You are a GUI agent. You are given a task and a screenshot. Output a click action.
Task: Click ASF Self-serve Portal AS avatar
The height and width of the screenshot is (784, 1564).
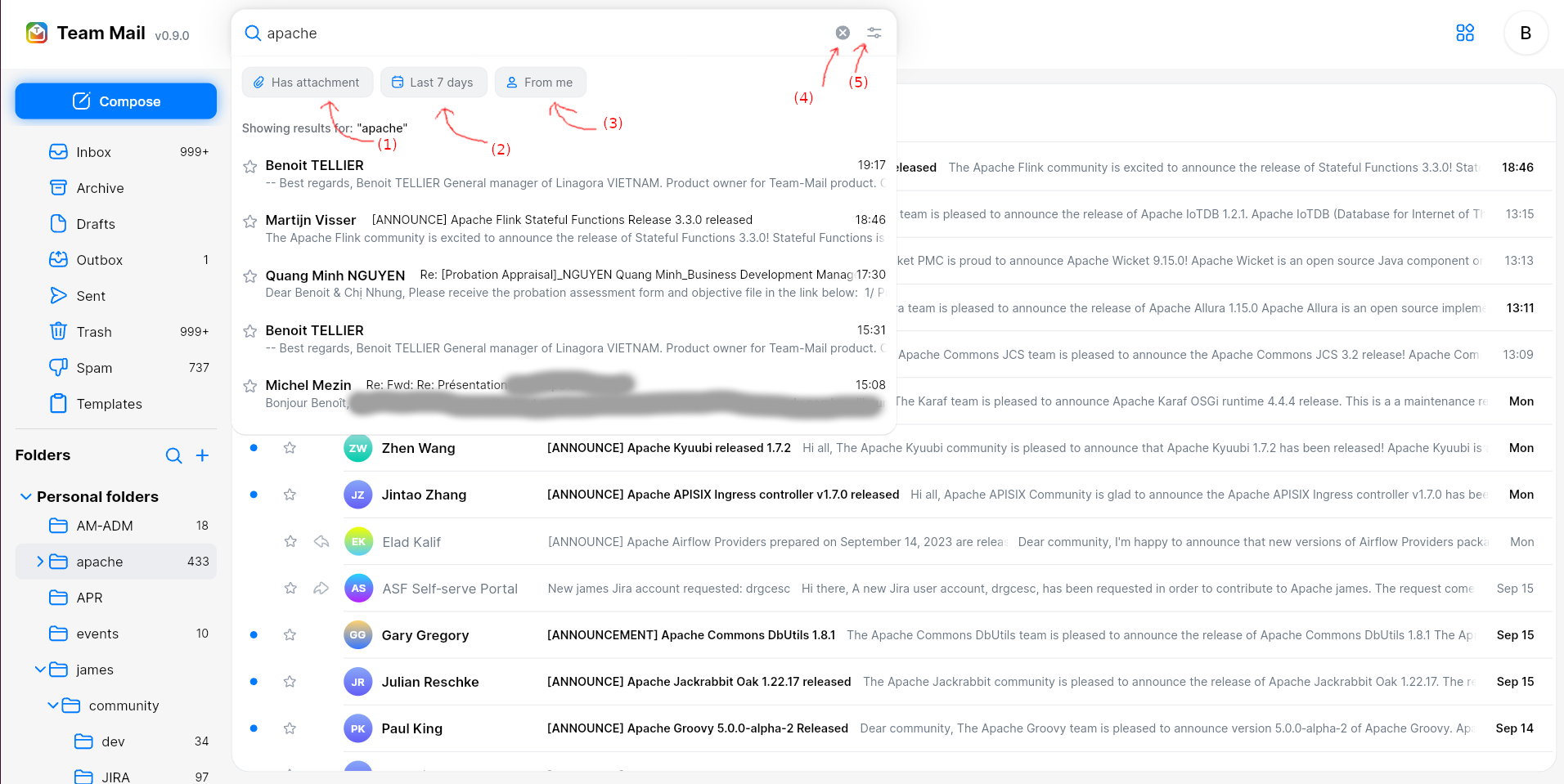pyautogui.click(x=358, y=588)
